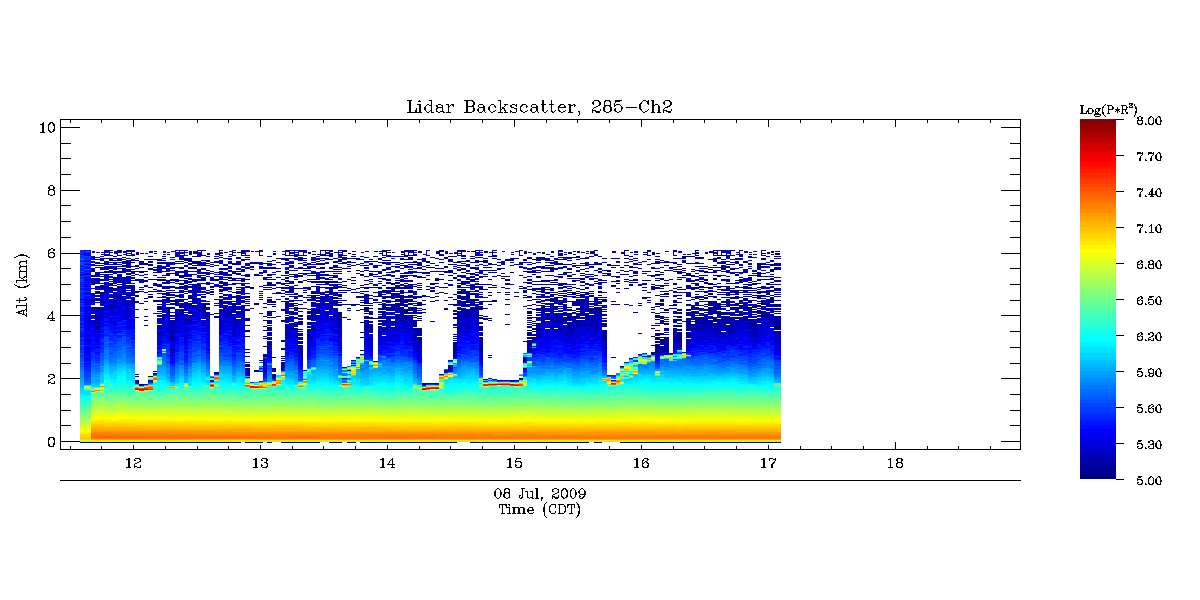Click the x-axis tick label '16'

[641, 463]
